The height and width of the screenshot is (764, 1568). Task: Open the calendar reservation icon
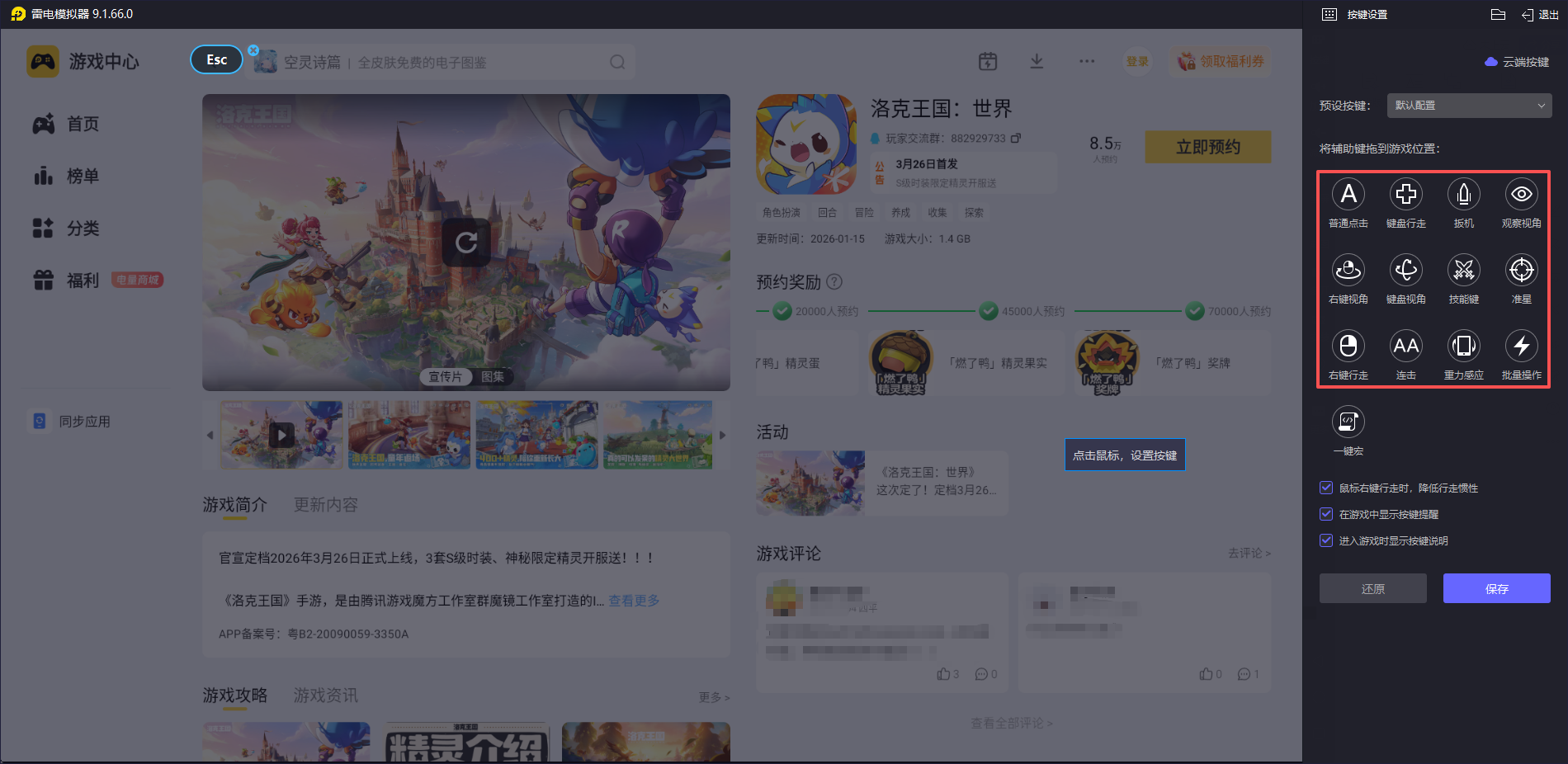click(988, 61)
